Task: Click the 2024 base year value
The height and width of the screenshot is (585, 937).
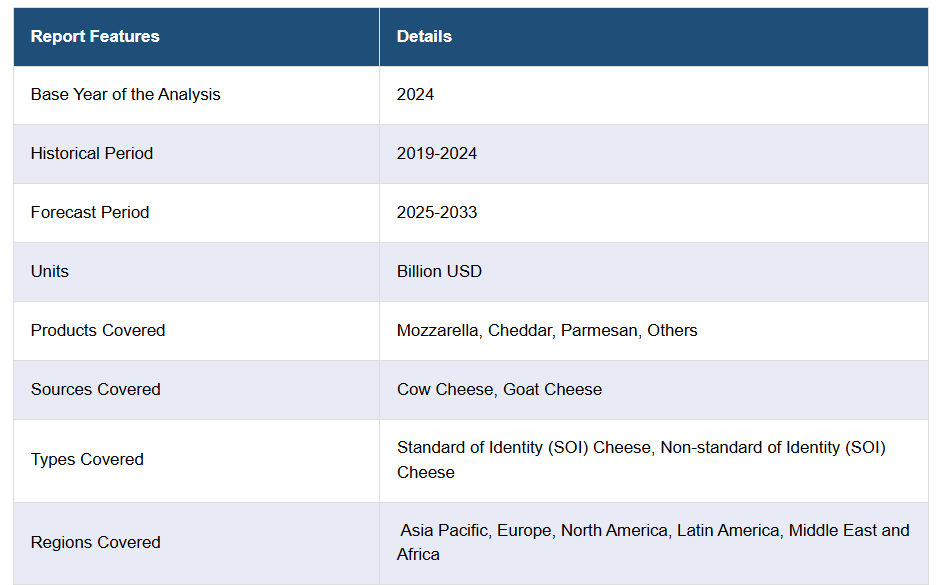Action: pyautogui.click(x=415, y=94)
